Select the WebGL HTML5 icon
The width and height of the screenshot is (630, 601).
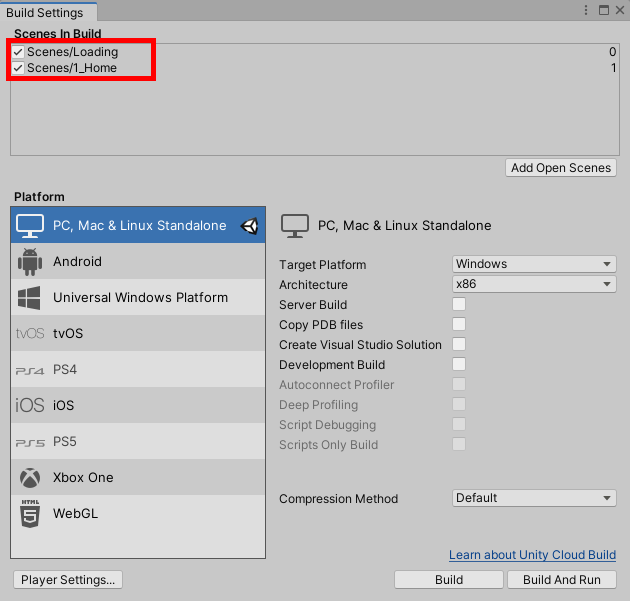point(30,514)
